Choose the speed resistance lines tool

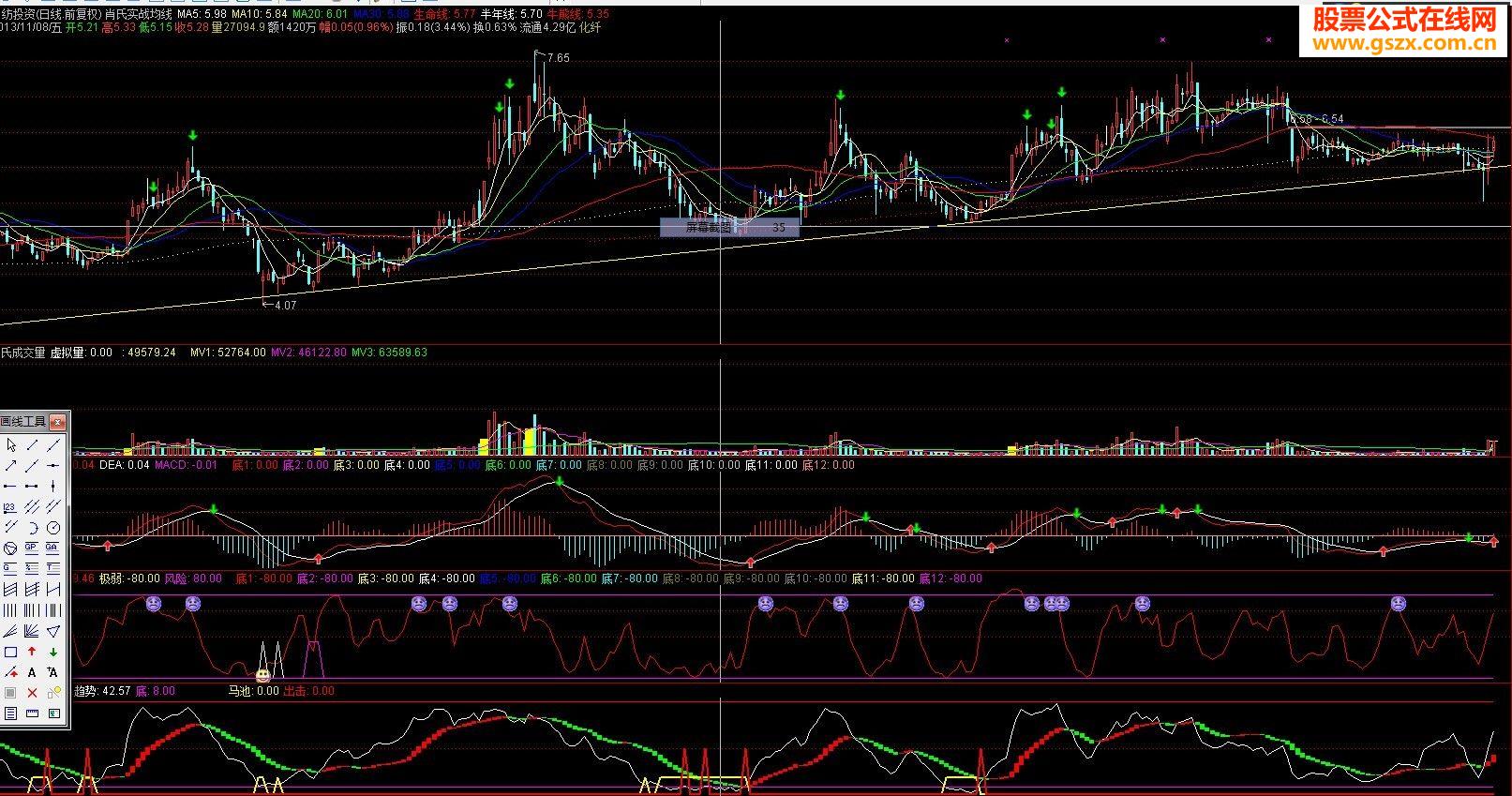[11, 630]
